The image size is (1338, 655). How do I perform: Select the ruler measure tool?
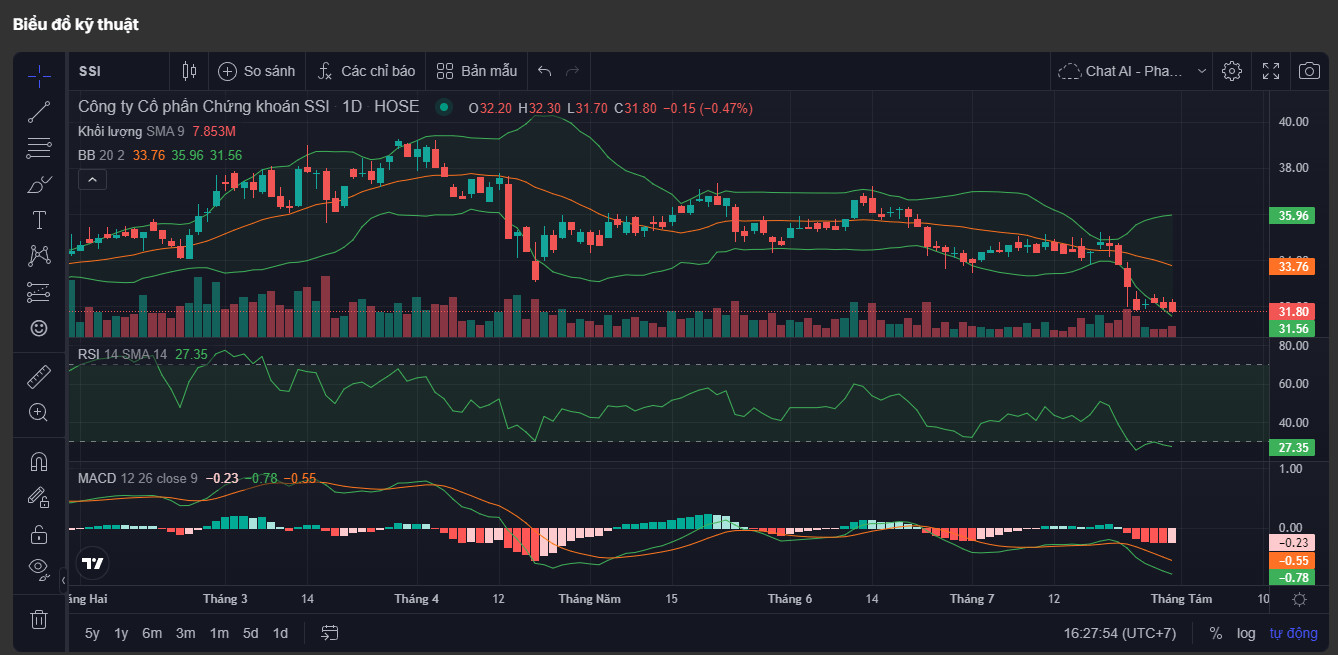tap(39, 376)
